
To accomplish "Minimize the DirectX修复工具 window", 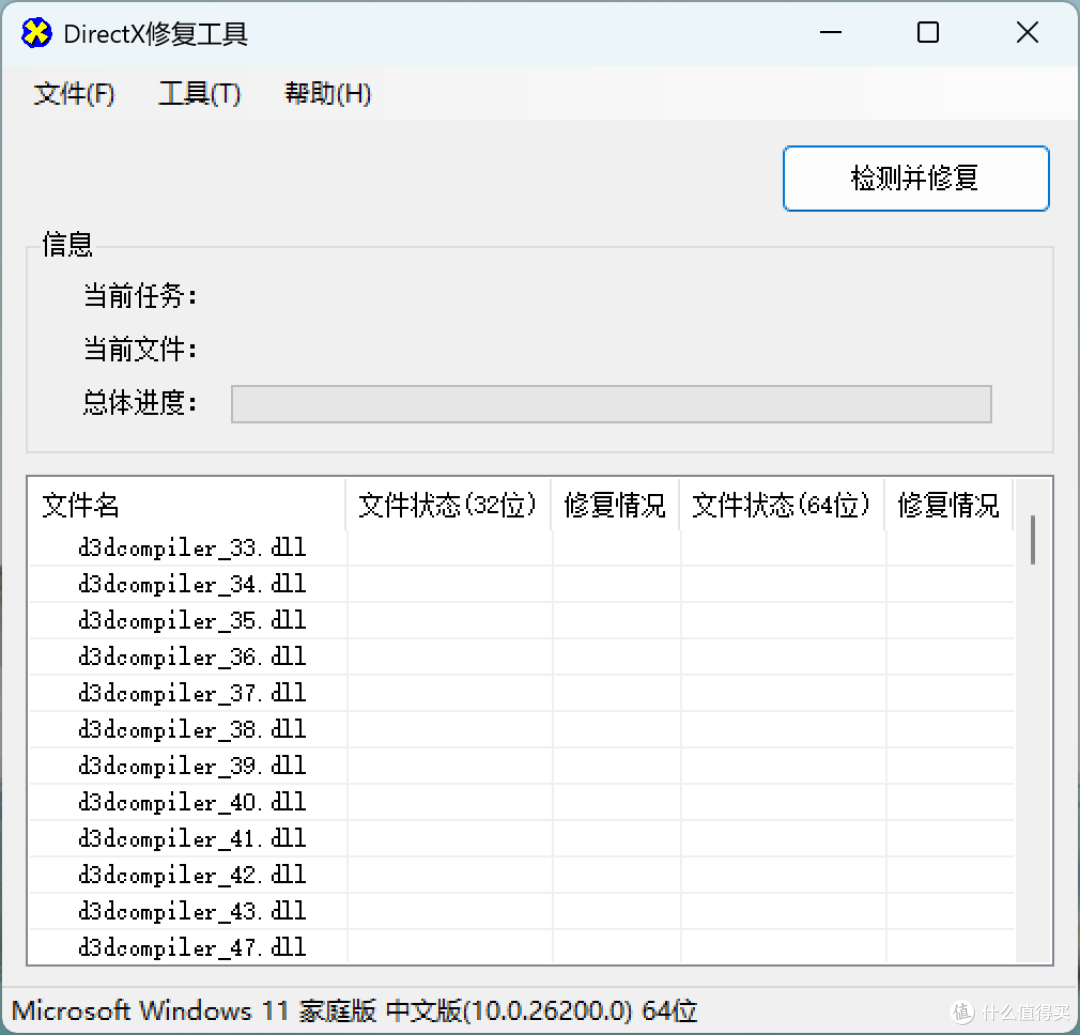I will [831, 32].
